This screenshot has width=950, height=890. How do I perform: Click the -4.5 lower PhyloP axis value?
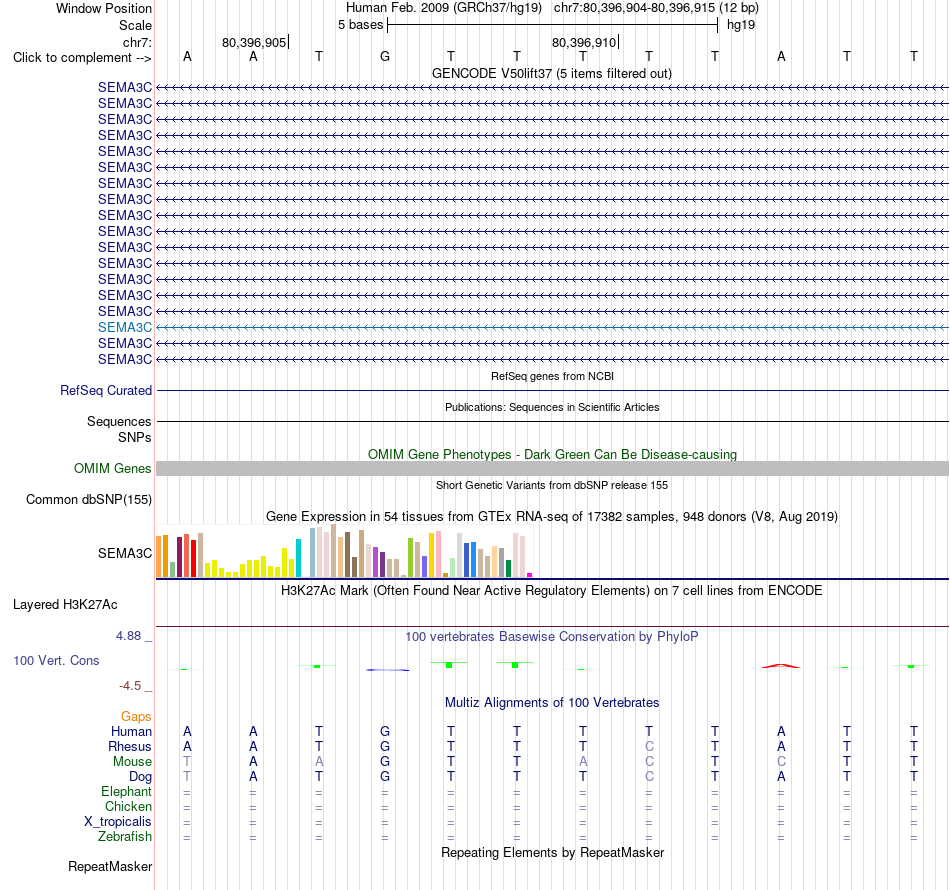130,686
